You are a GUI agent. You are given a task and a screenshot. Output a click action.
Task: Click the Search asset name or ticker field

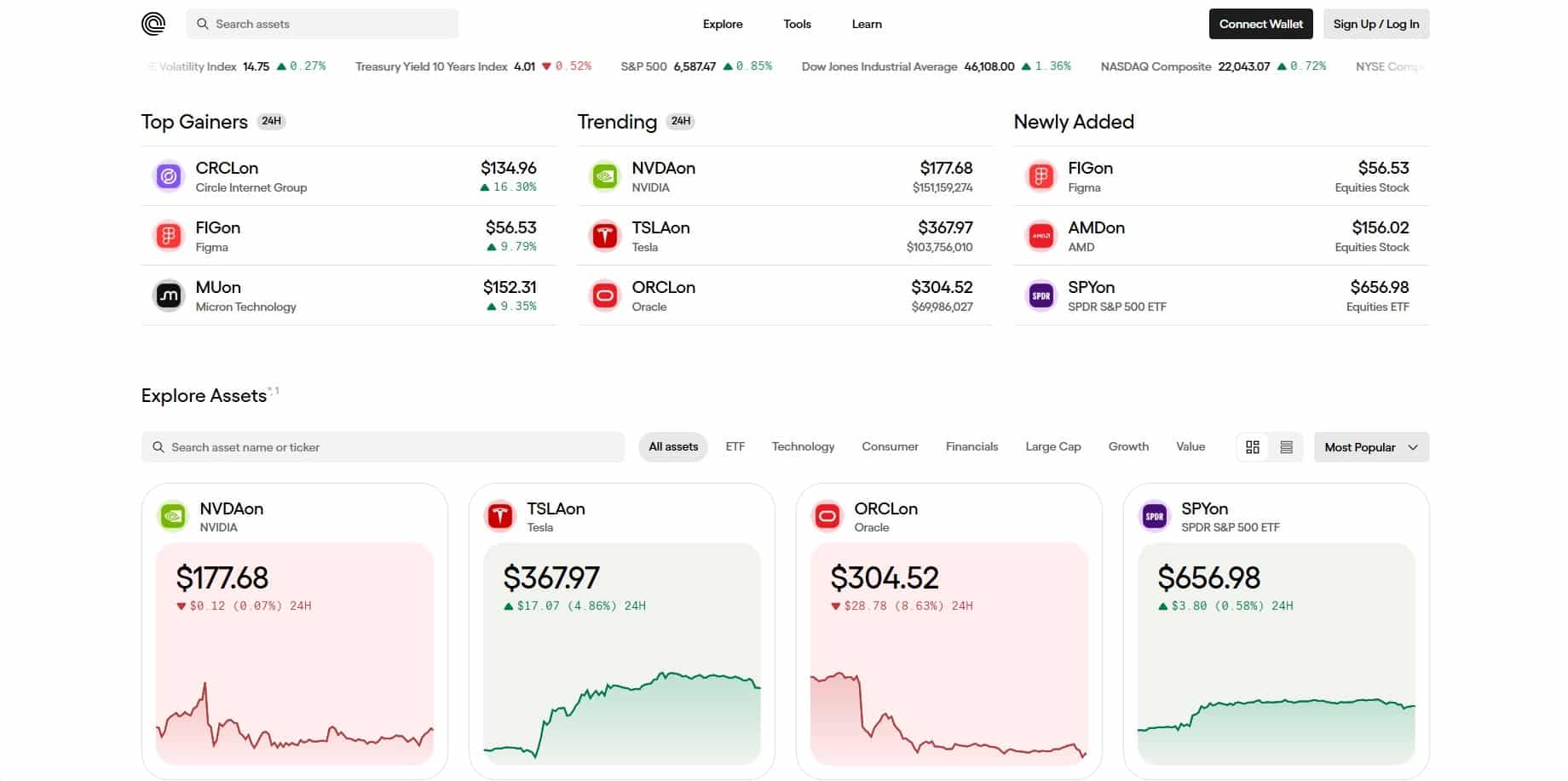(383, 447)
